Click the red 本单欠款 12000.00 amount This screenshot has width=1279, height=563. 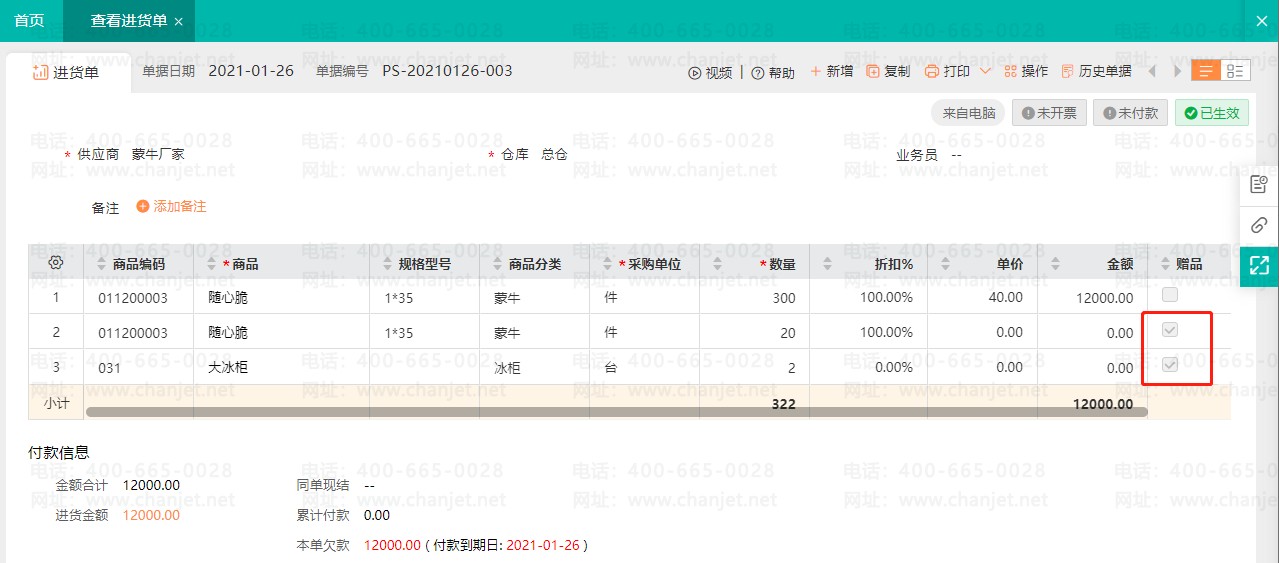pyautogui.click(x=393, y=545)
